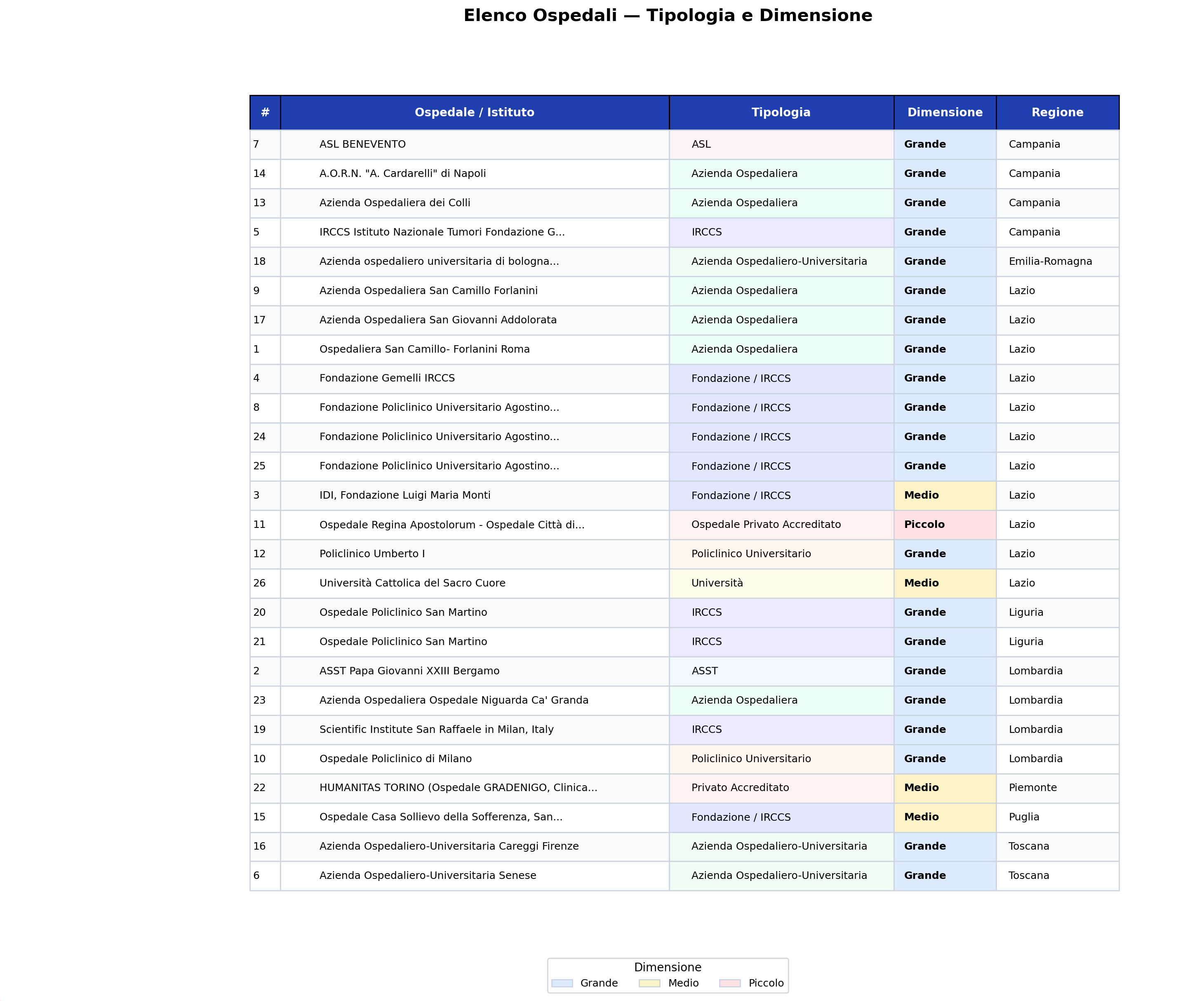The width and height of the screenshot is (1204, 1001).
Task: Pick the Piccolo legend color swatch
Action: (730, 983)
